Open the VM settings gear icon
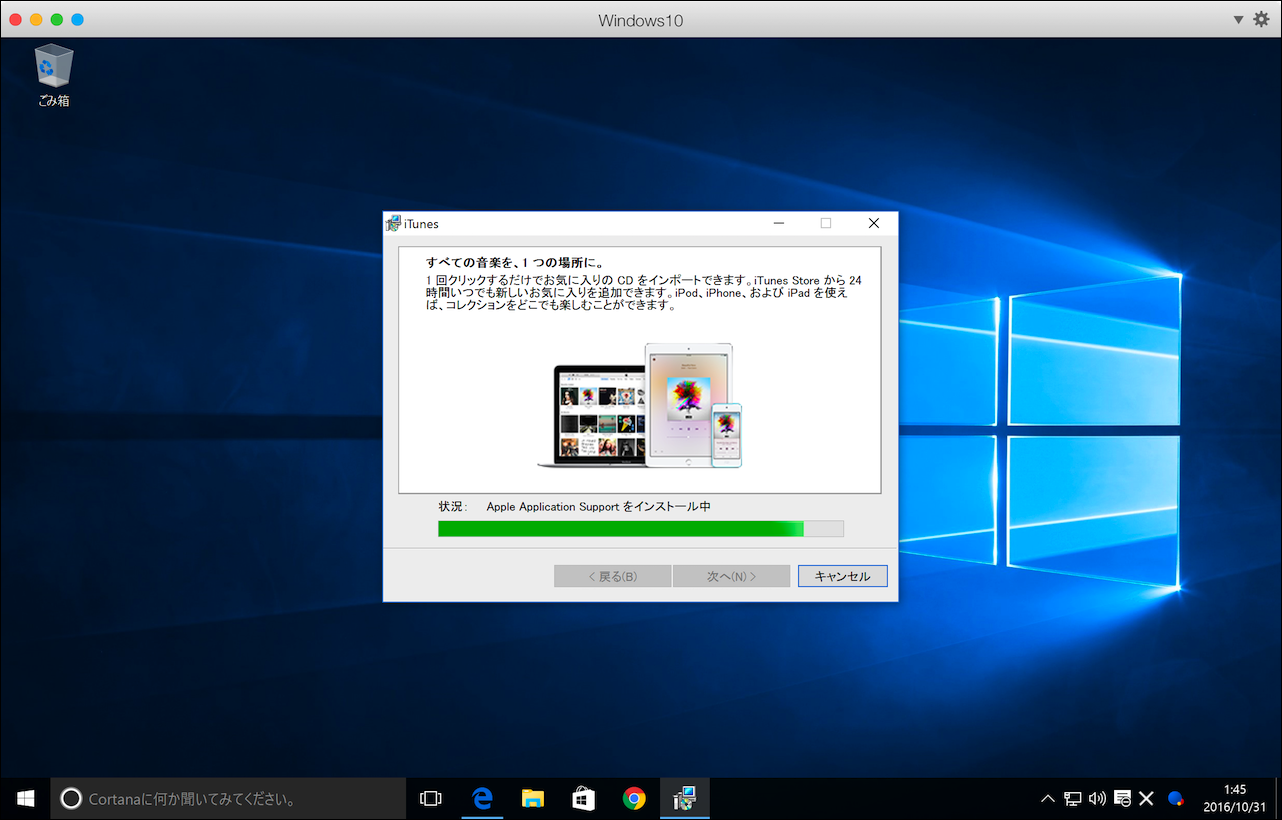Screen dimensions: 1282x820 point(1261,19)
